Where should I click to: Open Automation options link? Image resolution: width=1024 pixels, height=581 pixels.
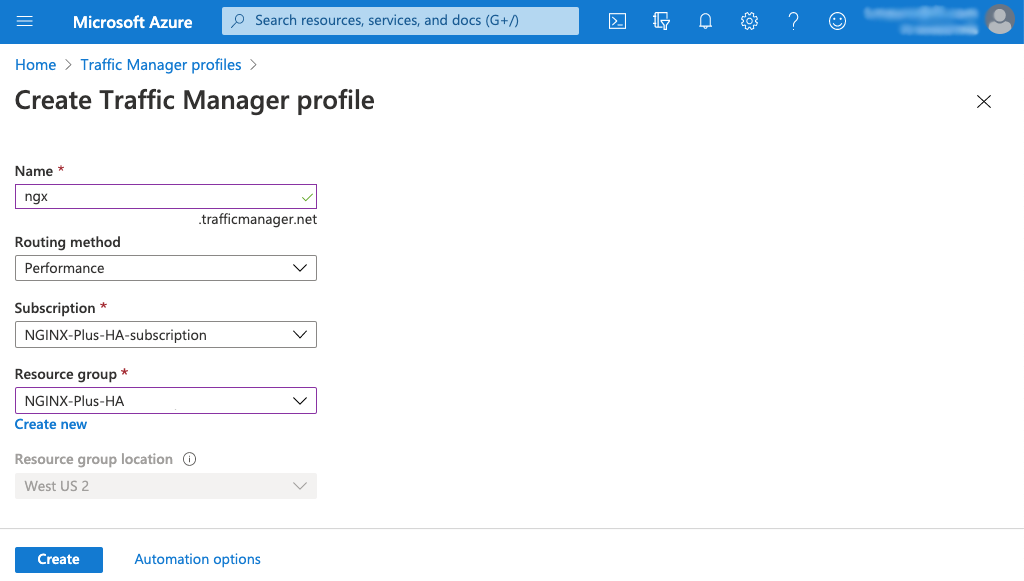pyautogui.click(x=197, y=559)
